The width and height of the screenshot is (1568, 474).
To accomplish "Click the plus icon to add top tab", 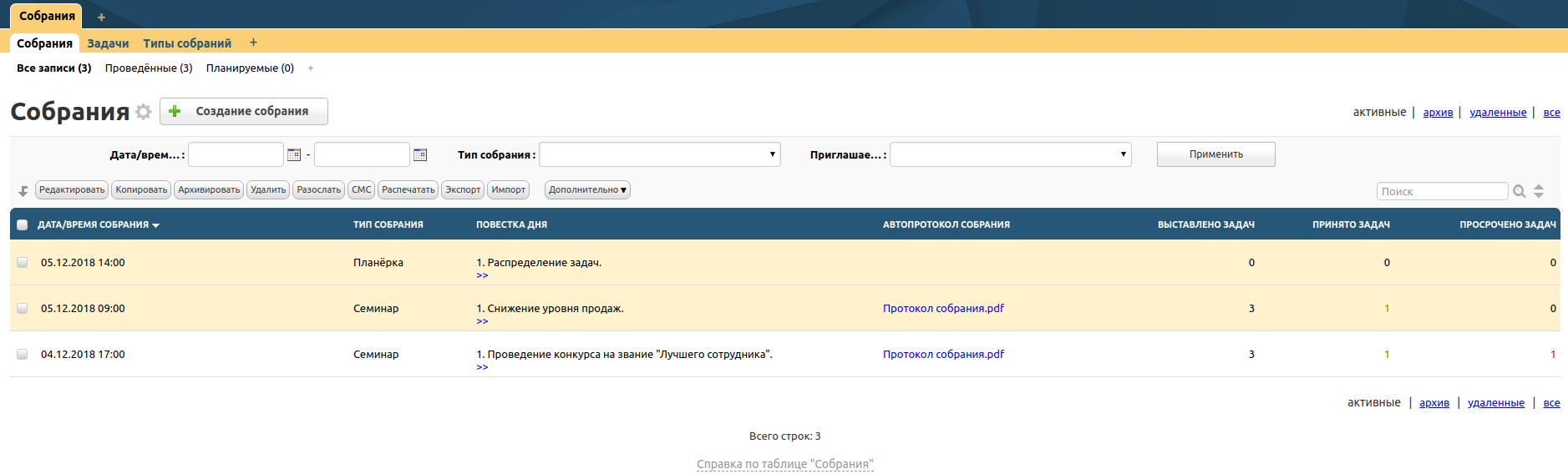I will pyautogui.click(x=101, y=17).
